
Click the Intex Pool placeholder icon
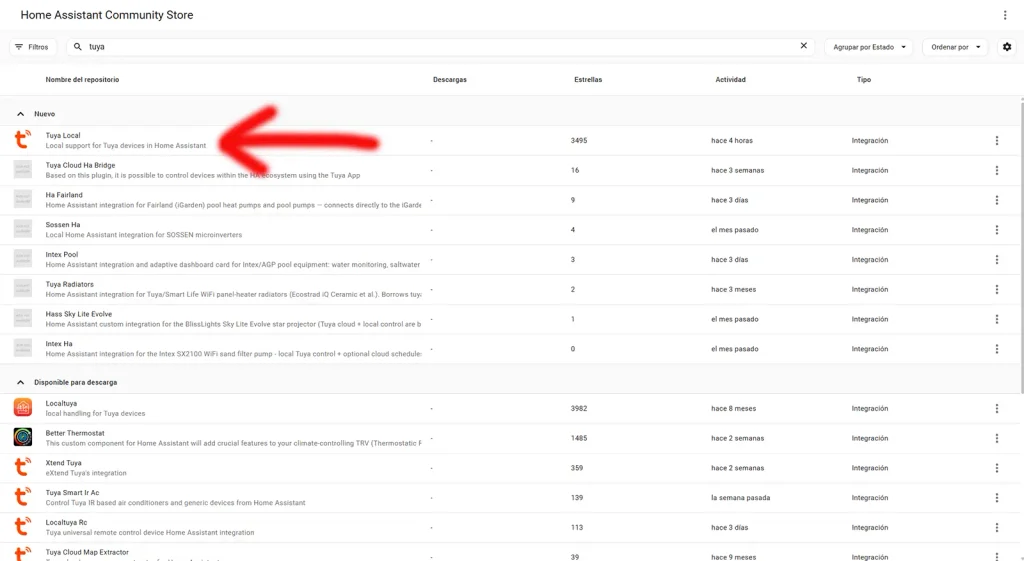[23, 259]
